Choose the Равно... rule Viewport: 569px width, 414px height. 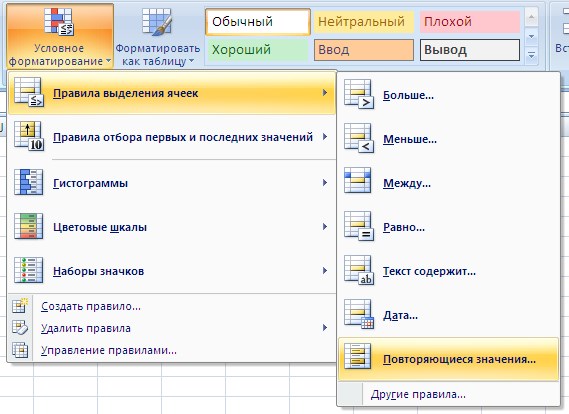(449, 227)
